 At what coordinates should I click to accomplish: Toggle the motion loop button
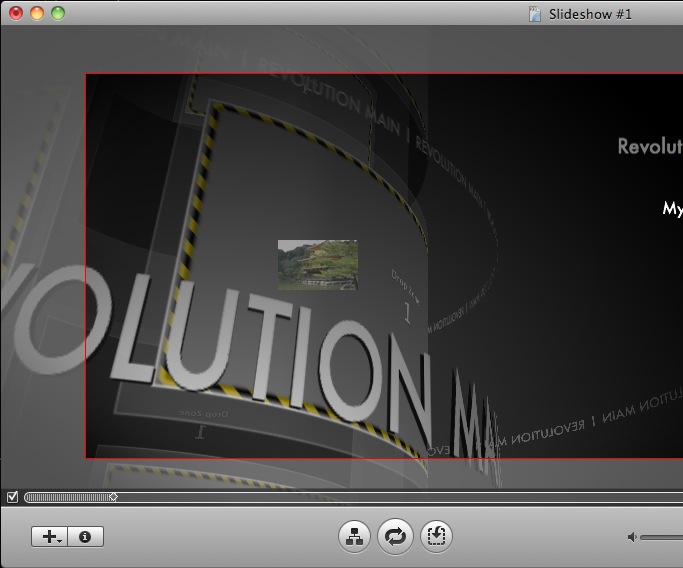(395, 536)
